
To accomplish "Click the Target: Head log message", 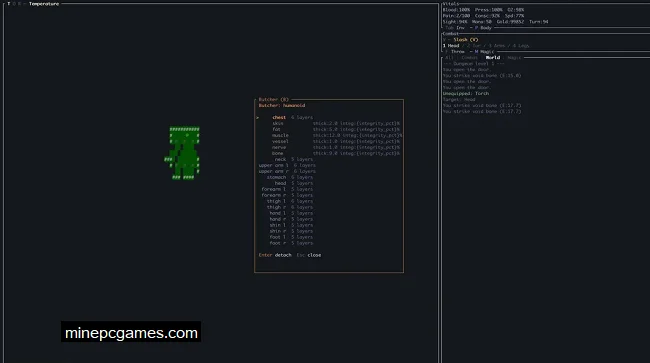I will point(459,99).
